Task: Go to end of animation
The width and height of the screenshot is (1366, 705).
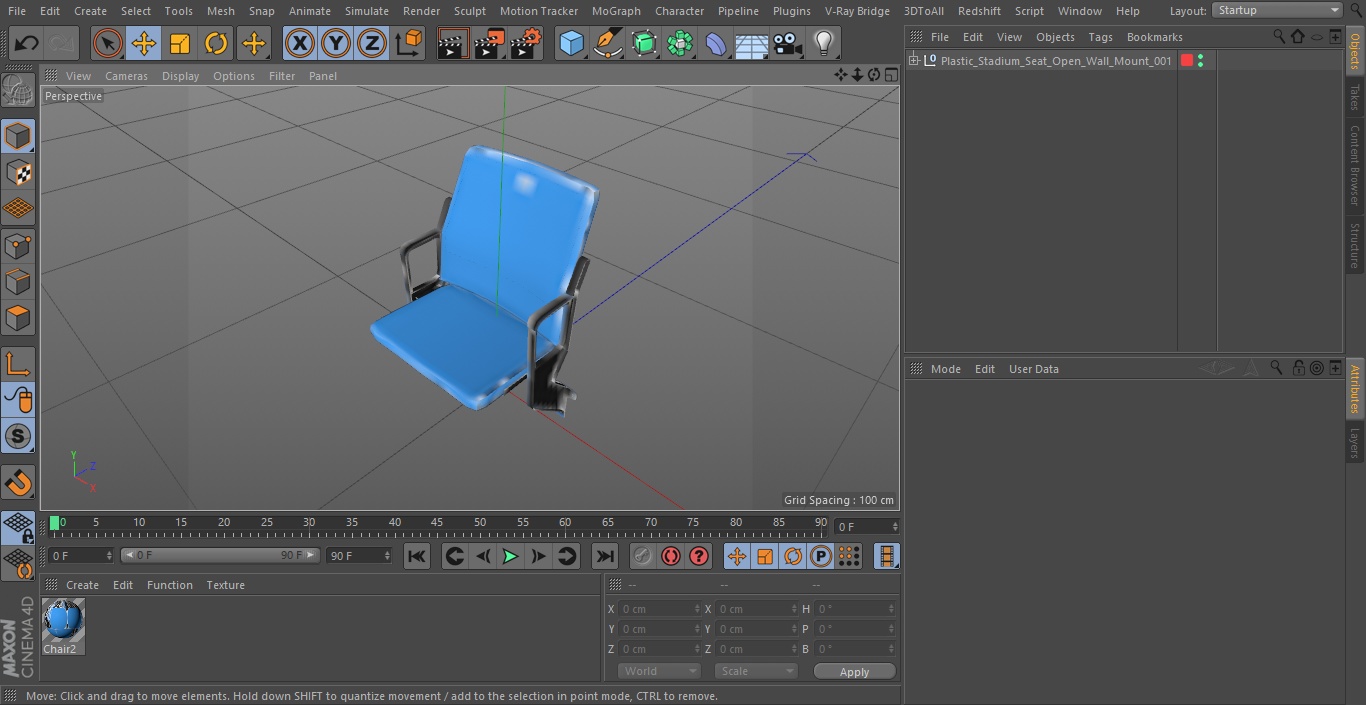Action: pos(605,556)
